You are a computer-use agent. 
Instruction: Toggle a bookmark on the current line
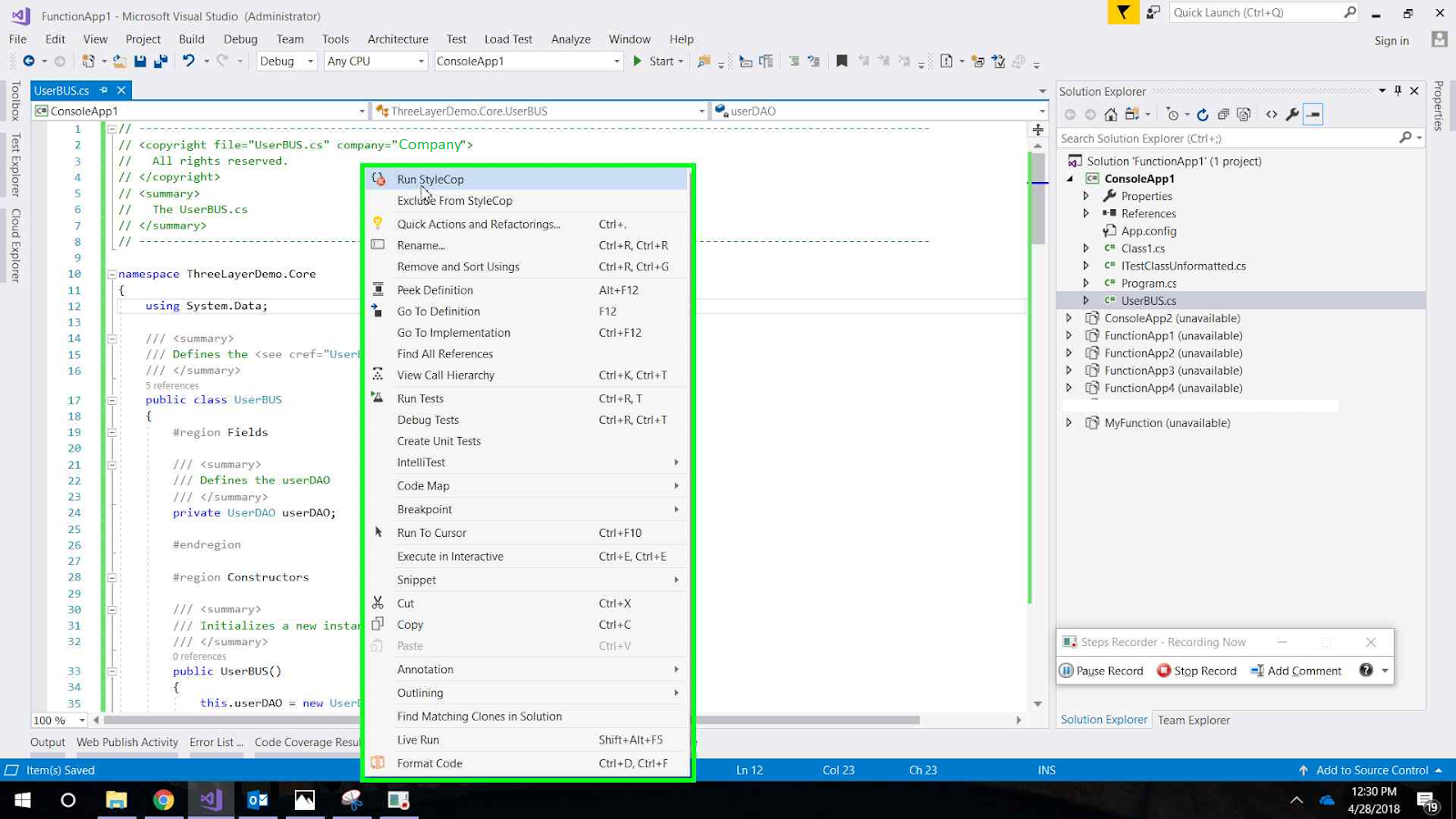(842, 61)
